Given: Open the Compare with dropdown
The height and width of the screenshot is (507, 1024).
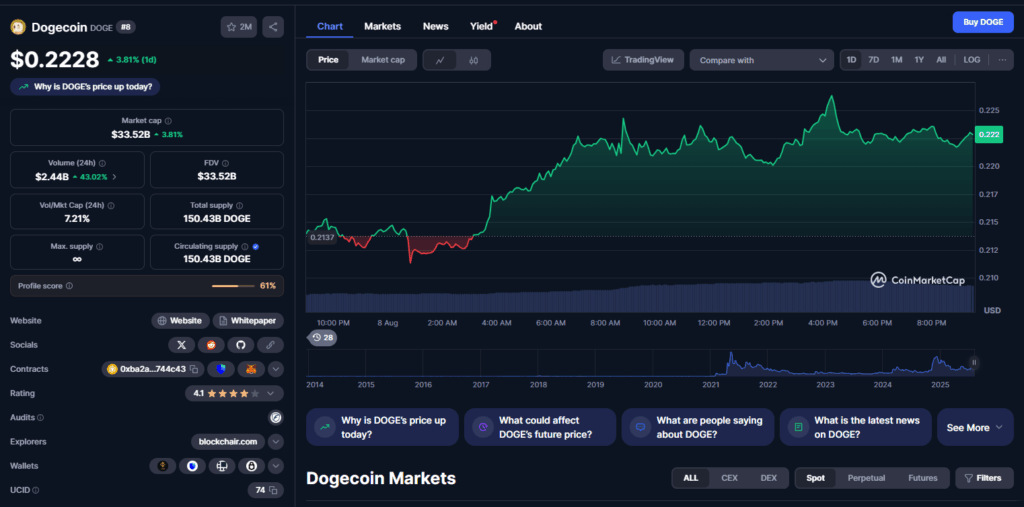Looking at the screenshot, I should pyautogui.click(x=761, y=60).
